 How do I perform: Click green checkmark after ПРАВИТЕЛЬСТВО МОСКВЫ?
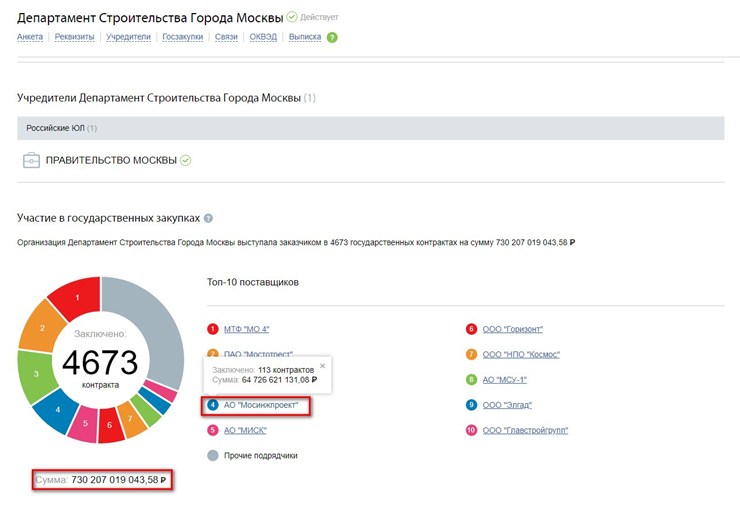185,160
